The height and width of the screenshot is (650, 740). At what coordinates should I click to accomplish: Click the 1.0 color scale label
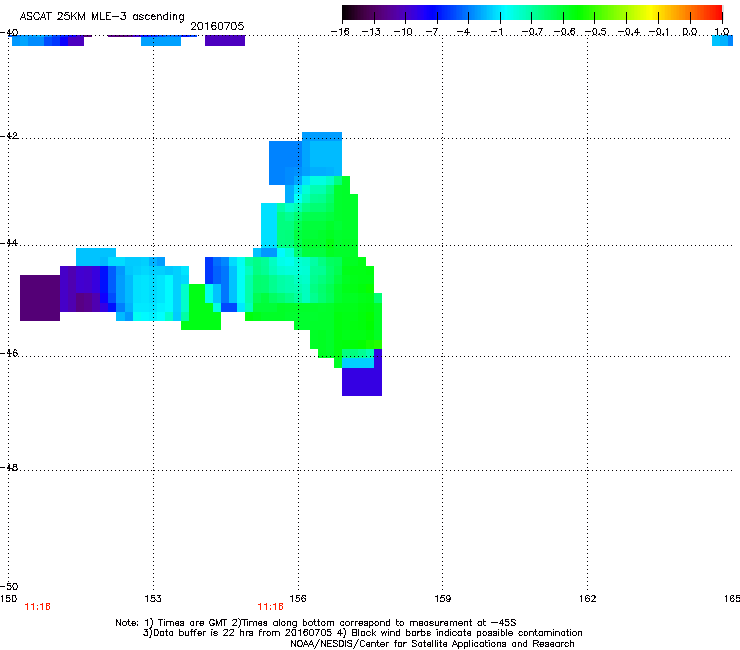point(722,32)
